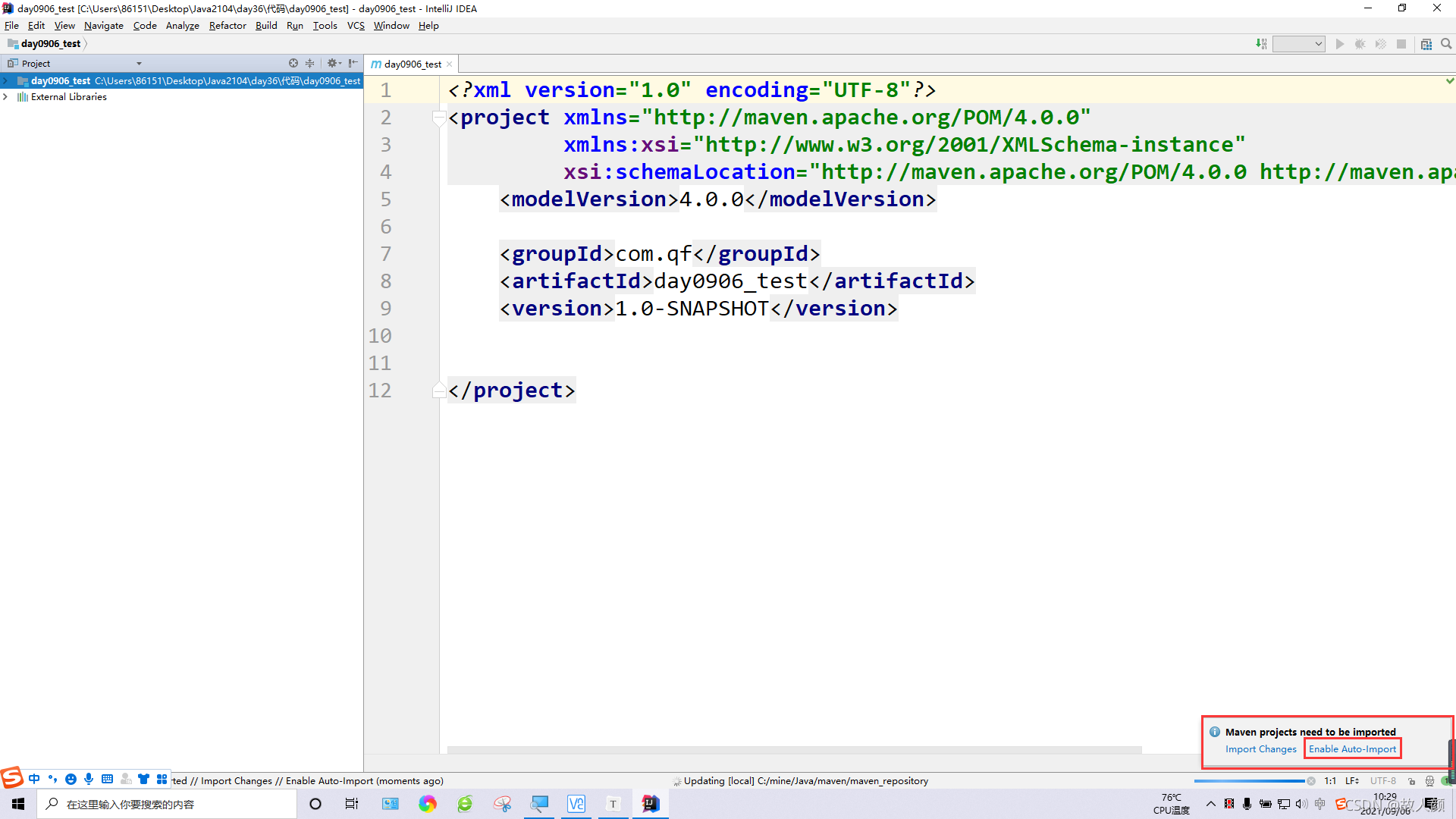Expand the External Libraries node
This screenshot has width=1456, height=819.
[6, 96]
